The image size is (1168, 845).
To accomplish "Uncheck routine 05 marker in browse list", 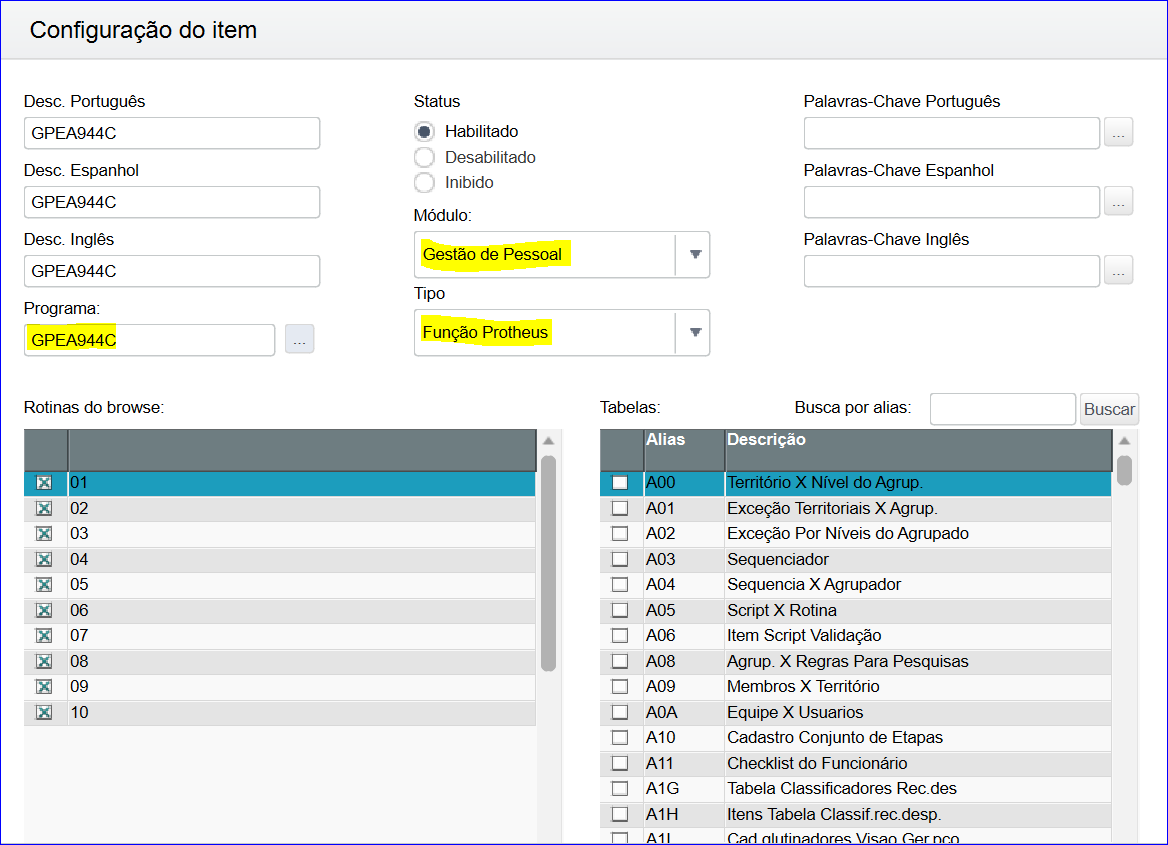I will coord(44,585).
